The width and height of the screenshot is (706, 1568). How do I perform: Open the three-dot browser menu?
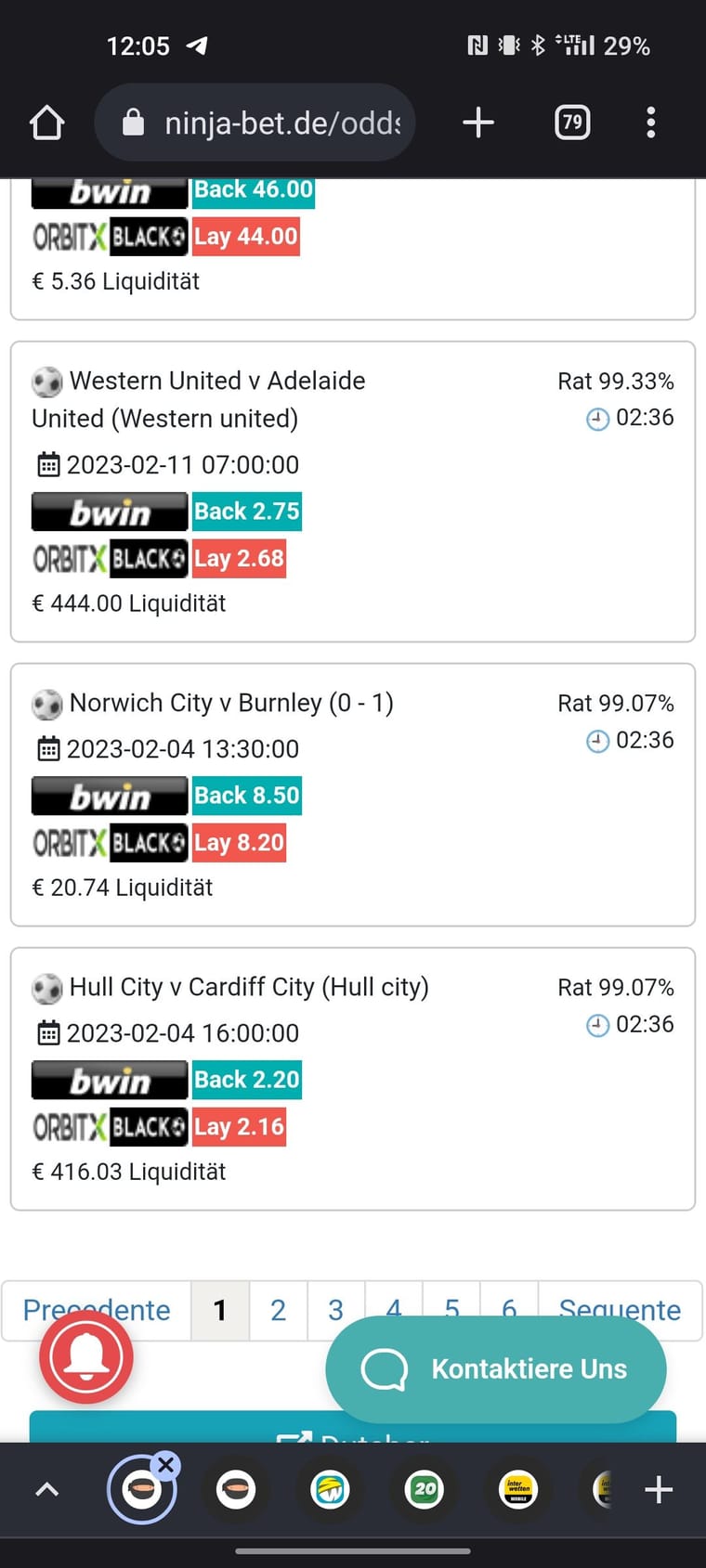pos(651,123)
